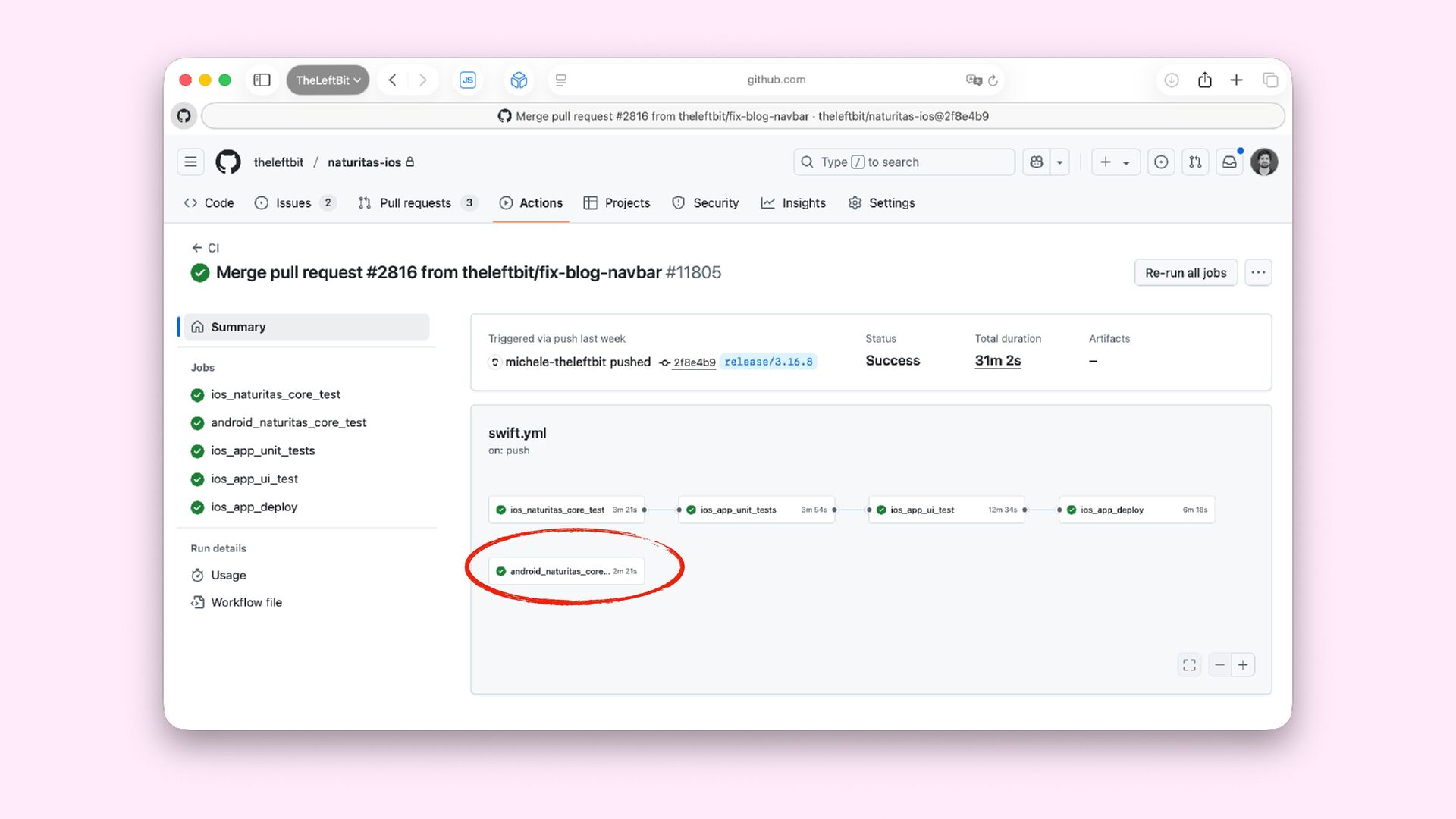Open the create new plus dropdown
Image resolution: width=1456 pixels, height=819 pixels.
(1115, 162)
